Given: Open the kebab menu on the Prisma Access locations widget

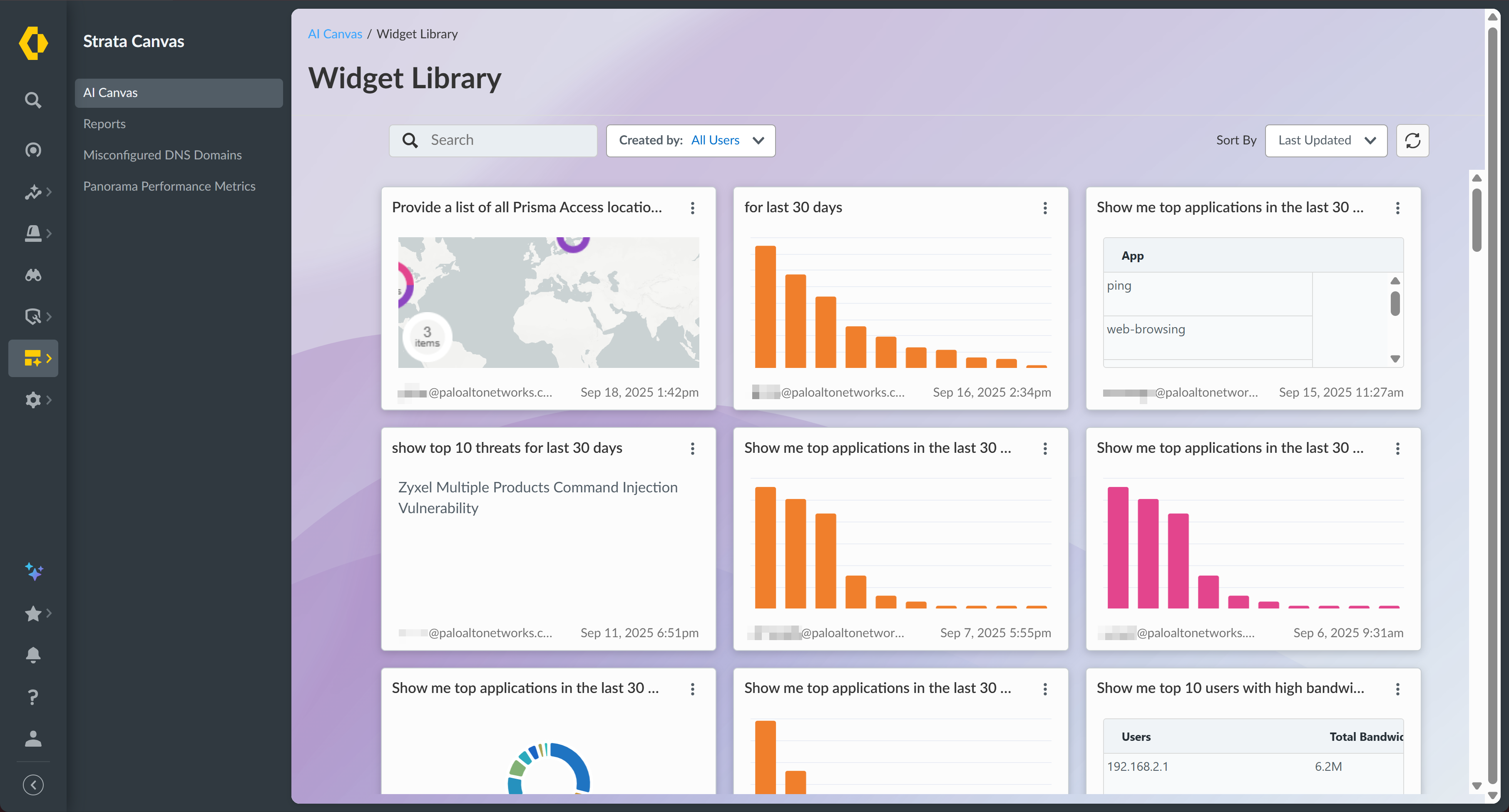Looking at the screenshot, I should 692,208.
